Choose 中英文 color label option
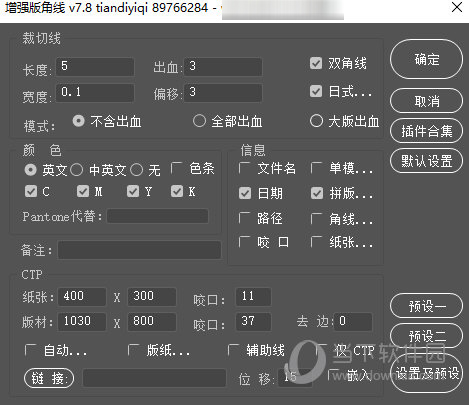469x405 pixels. pyautogui.click(x=77, y=170)
